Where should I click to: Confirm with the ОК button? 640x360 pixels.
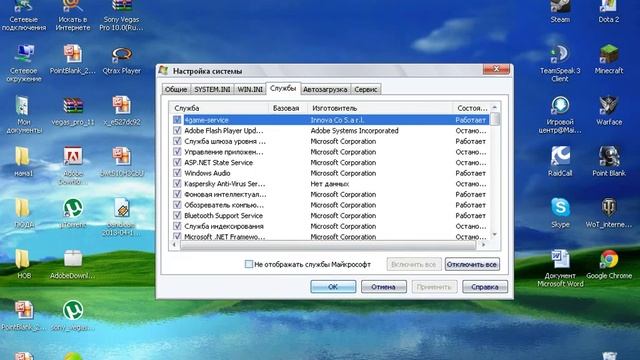[x=333, y=287]
